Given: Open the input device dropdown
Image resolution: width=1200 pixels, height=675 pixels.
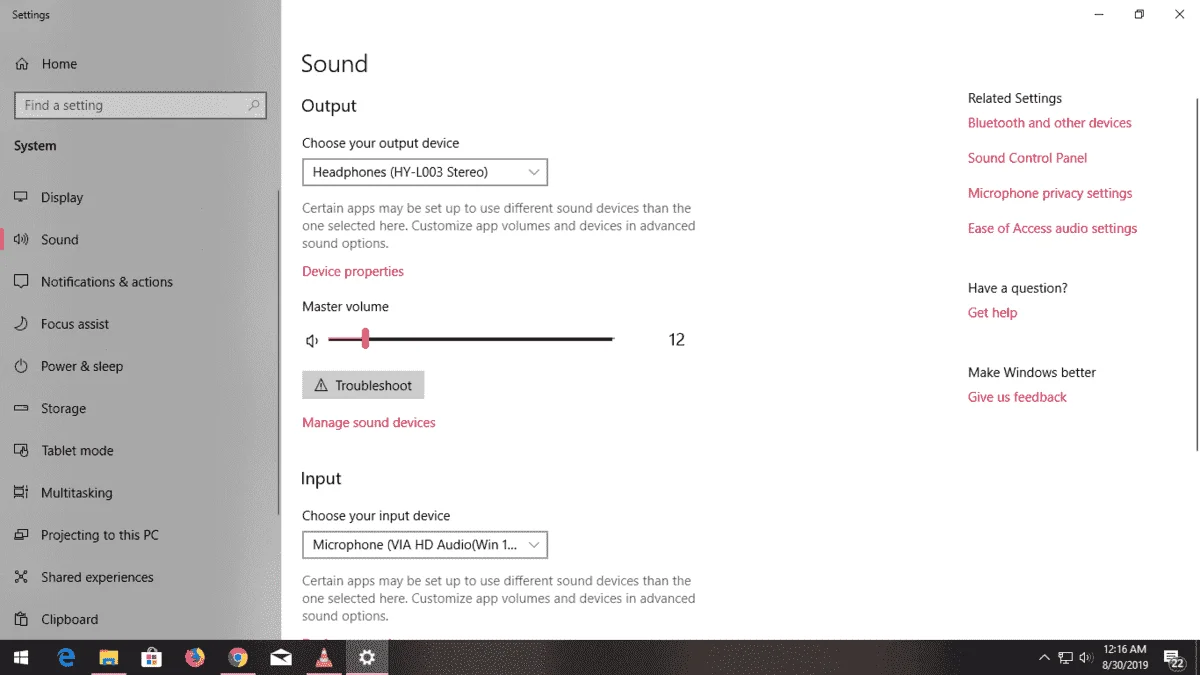Looking at the screenshot, I should click(425, 545).
